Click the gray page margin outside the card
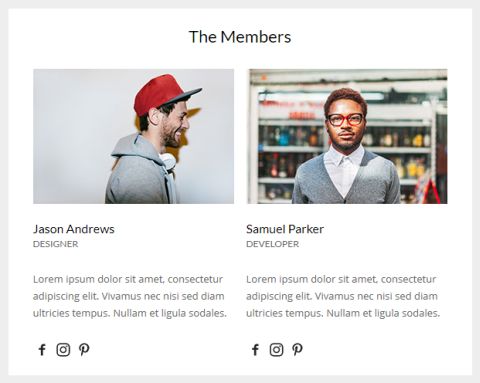This screenshot has height=383, width=480. 4,191
